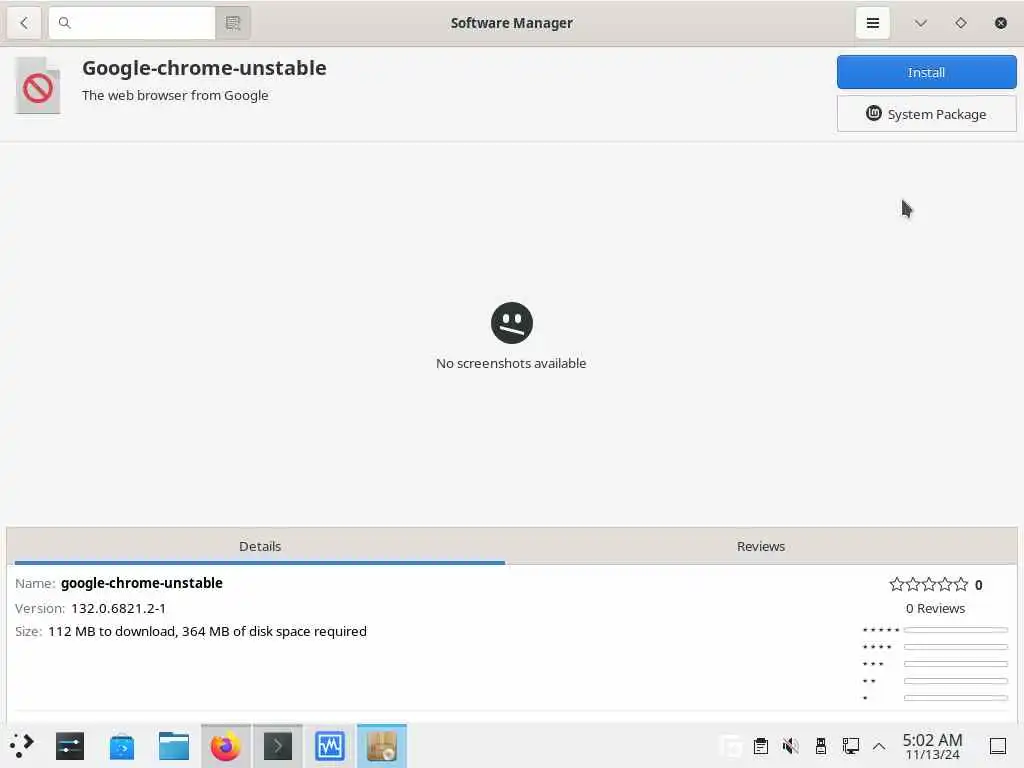Open the terminal from the taskbar

[x=278, y=746]
